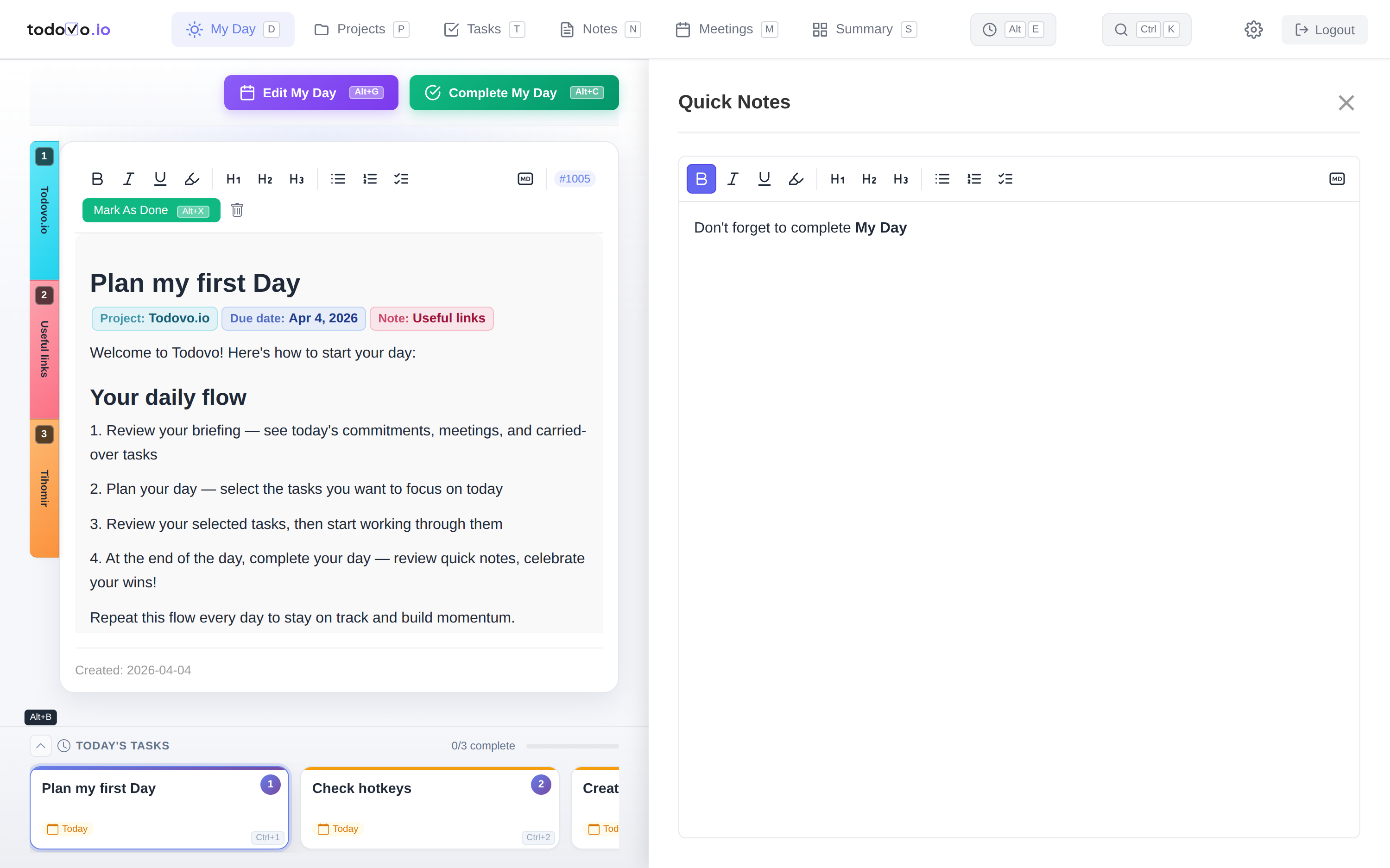Select highlighter in Quick Notes toolbar

796,179
